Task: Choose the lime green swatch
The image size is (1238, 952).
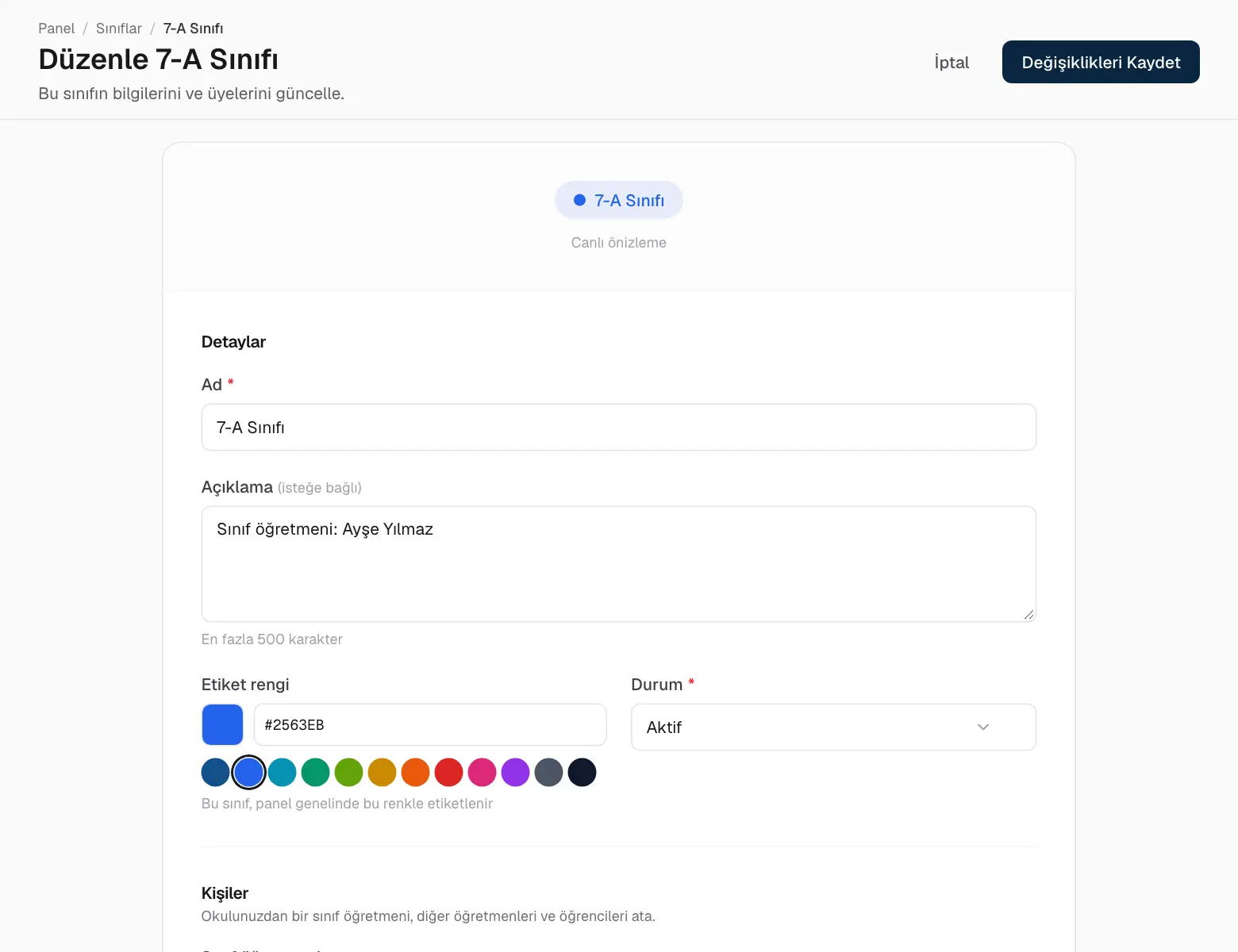Action: point(349,773)
